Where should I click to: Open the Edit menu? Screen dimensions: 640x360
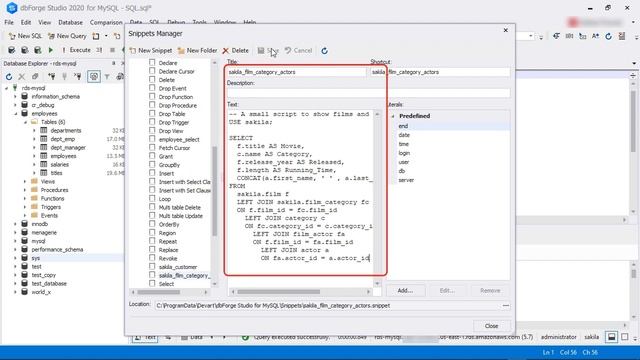coord(26,22)
